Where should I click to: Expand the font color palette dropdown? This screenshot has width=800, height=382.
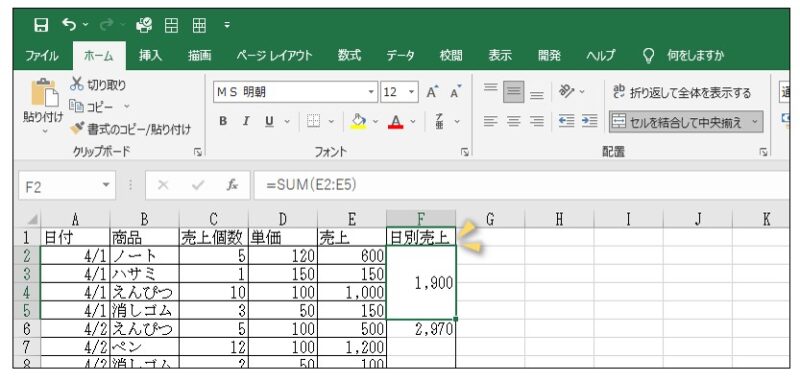coord(413,122)
